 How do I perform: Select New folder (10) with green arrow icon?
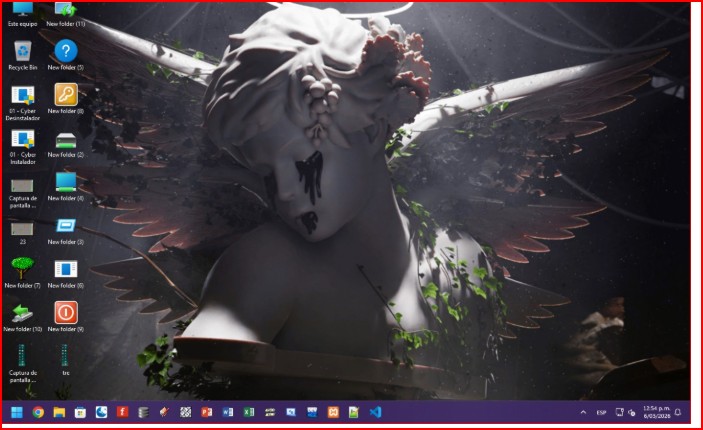pyautogui.click(x=22, y=312)
